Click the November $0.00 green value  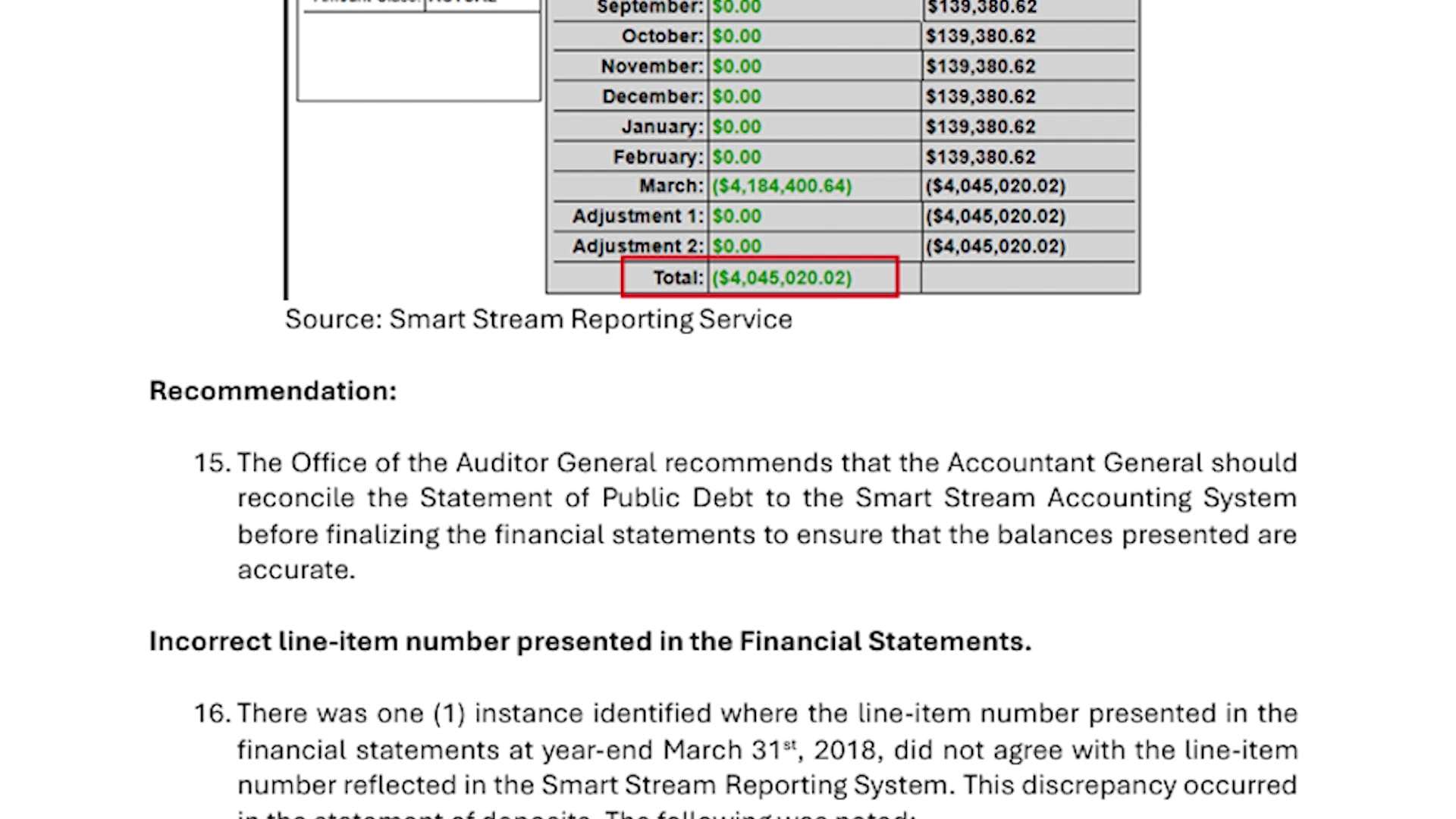736,67
